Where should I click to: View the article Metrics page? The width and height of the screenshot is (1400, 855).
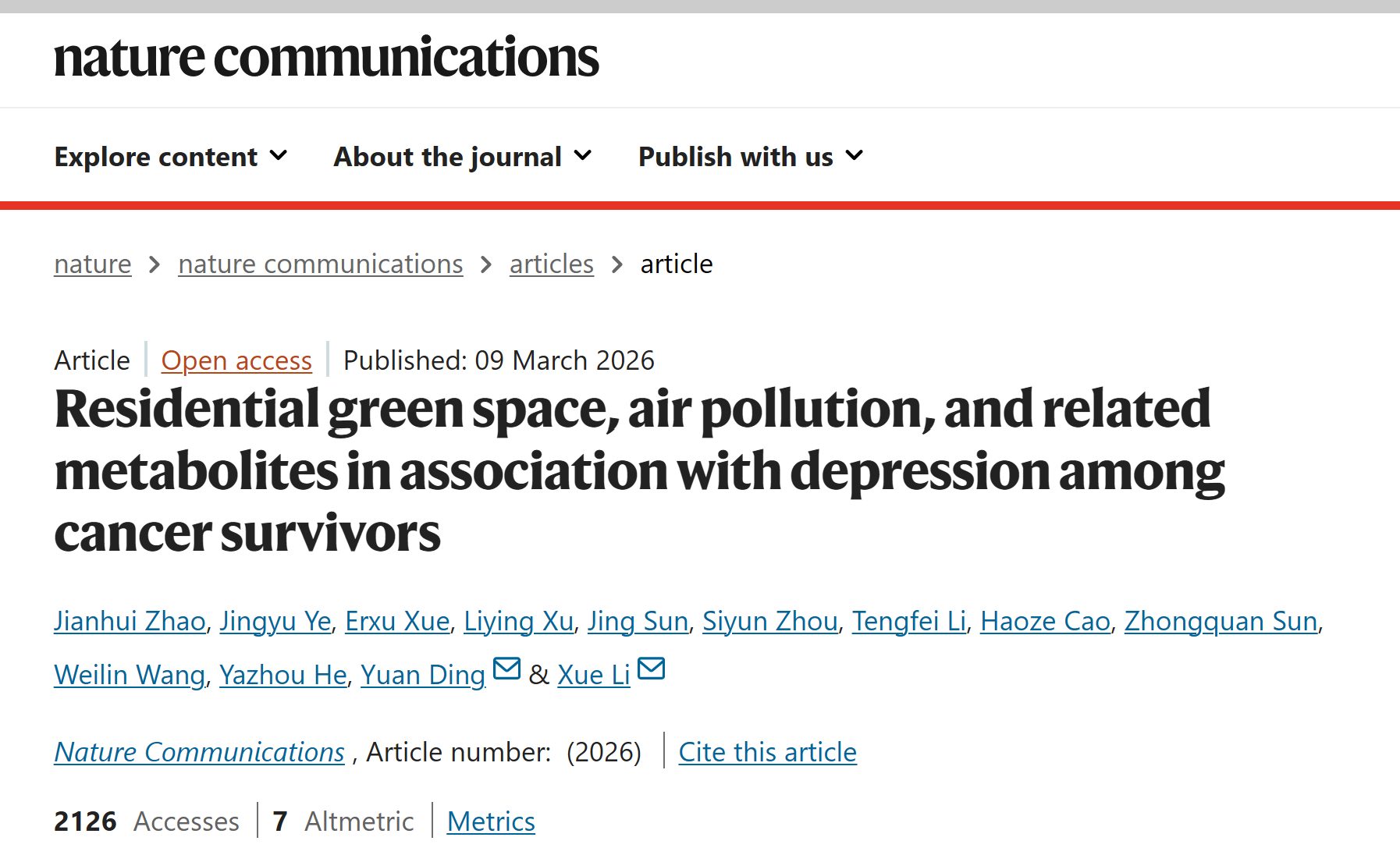click(491, 822)
